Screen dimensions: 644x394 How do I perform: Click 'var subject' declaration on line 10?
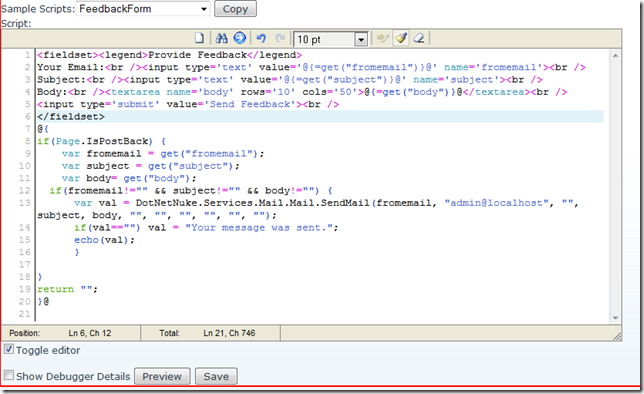point(95,166)
